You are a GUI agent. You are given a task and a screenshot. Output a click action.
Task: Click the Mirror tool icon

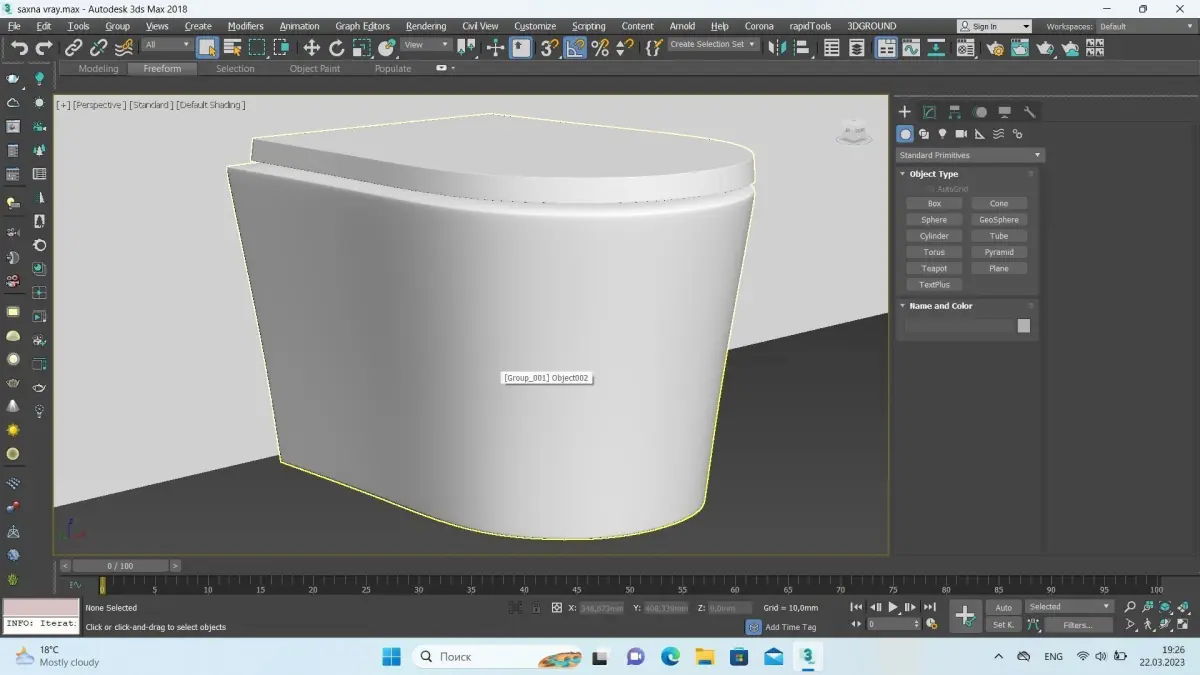click(x=777, y=47)
